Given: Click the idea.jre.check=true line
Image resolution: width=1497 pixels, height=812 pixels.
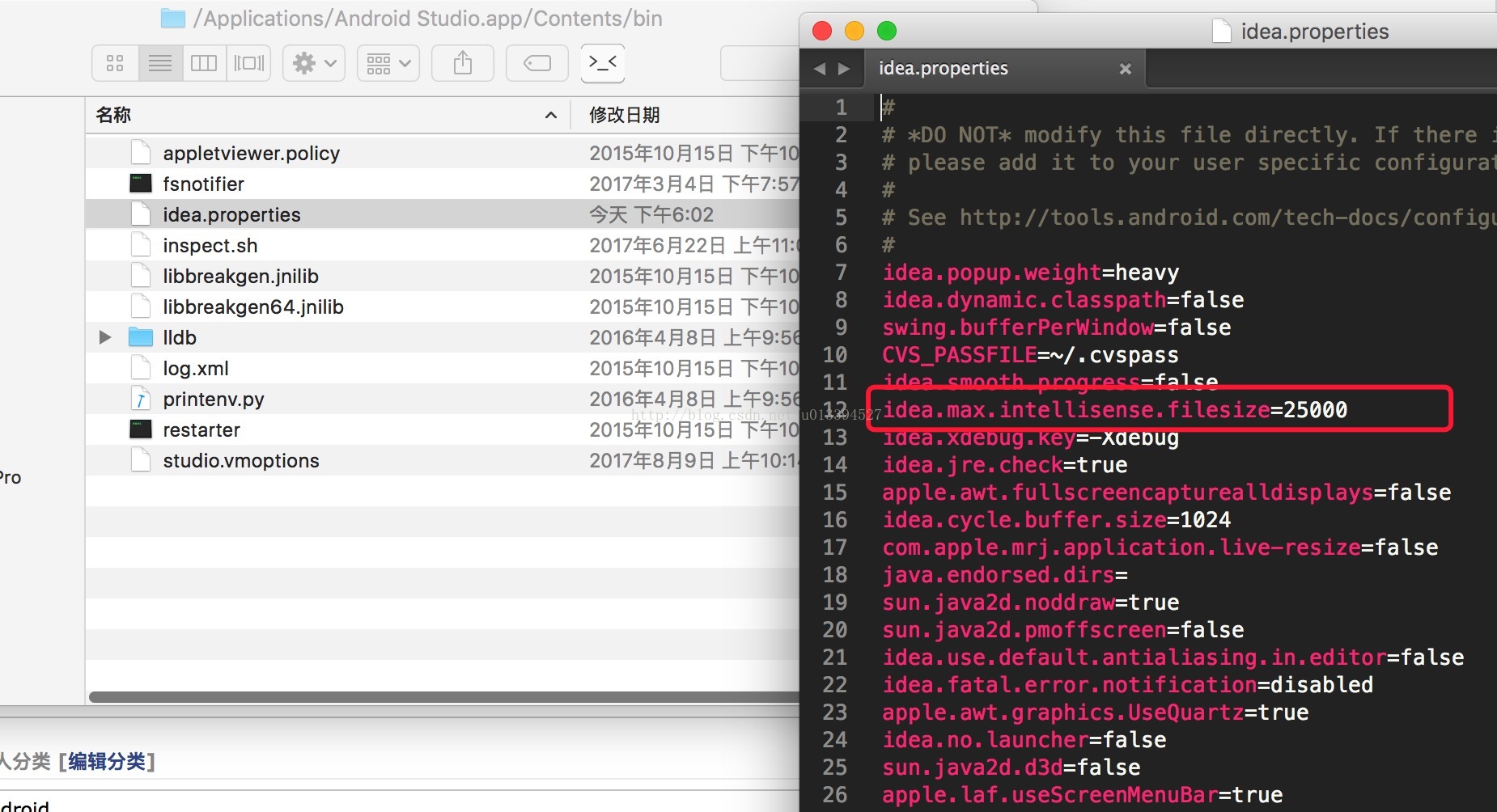Looking at the screenshot, I should [1004, 465].
